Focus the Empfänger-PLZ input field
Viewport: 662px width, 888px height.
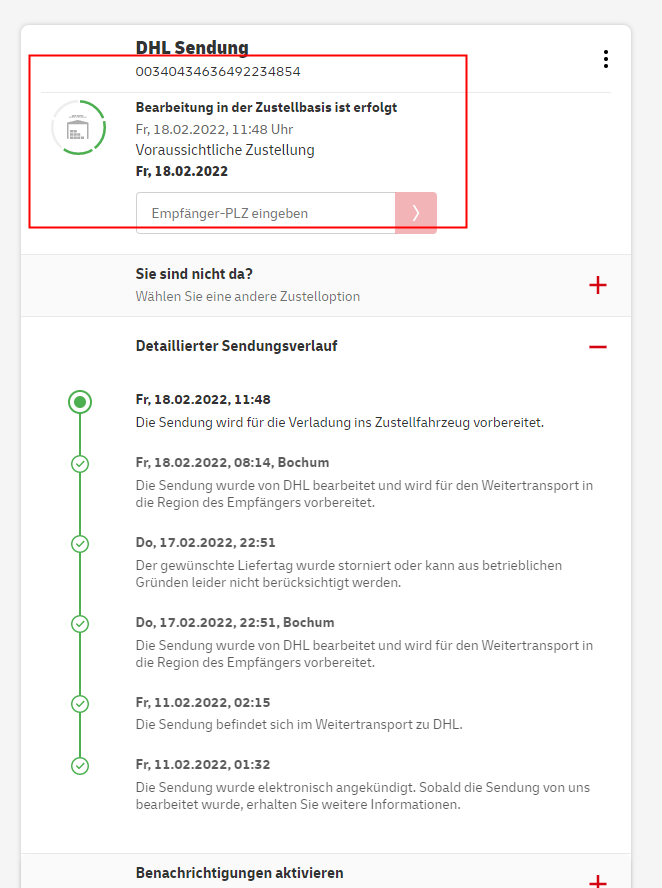[x=265, y=213]
